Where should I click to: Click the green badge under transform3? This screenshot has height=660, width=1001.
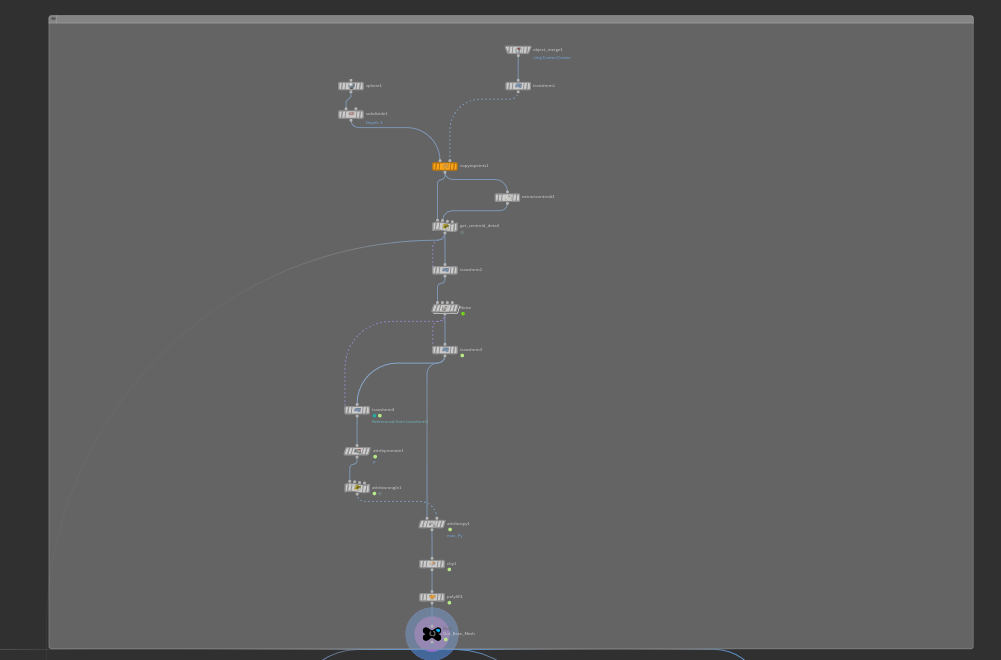(x=462, y=356)
